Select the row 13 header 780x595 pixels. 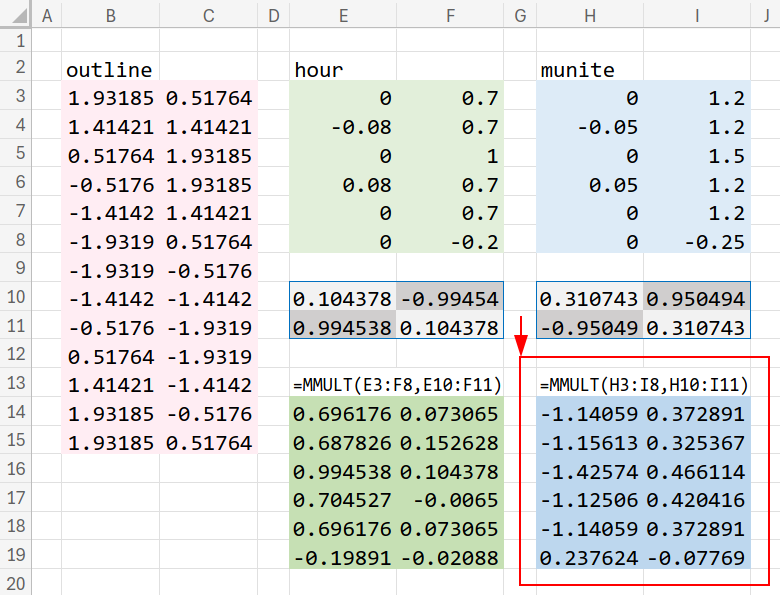tap(16, 384)
